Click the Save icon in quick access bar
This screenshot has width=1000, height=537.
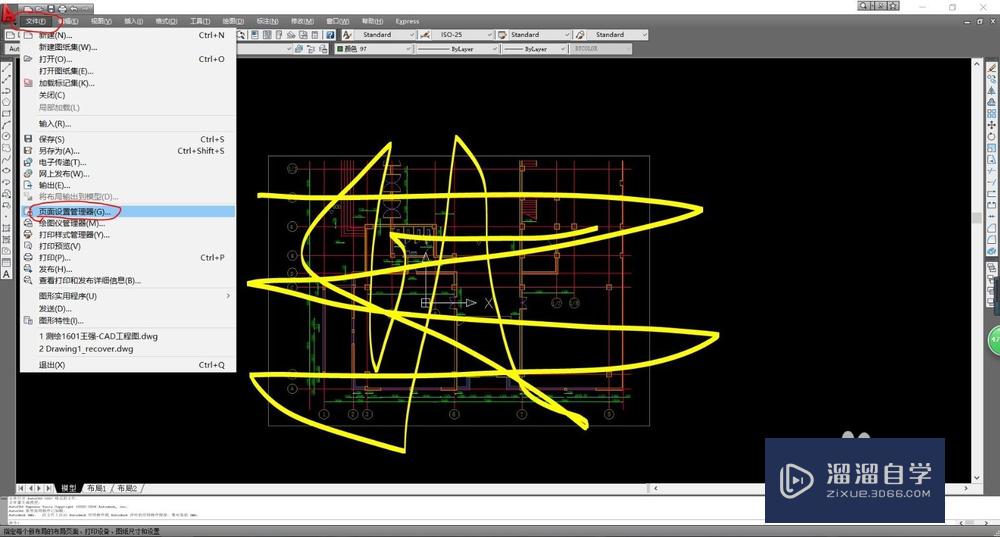51,9
